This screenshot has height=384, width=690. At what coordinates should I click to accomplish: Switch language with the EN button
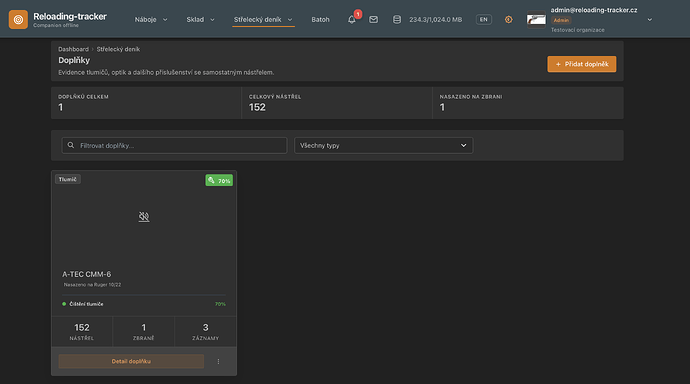click(x=484, y=19)
